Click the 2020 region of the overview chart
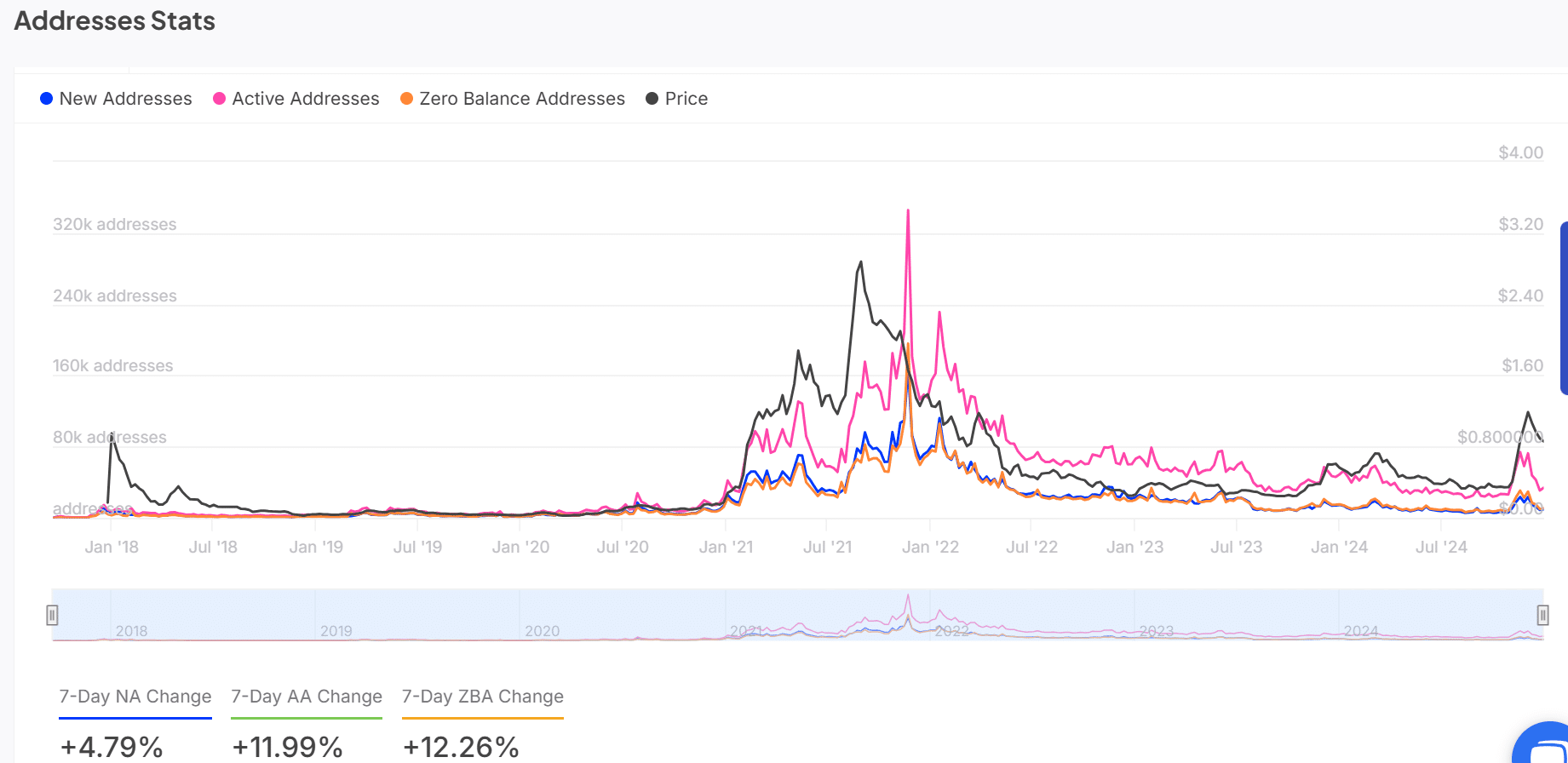 pos(543,630)
